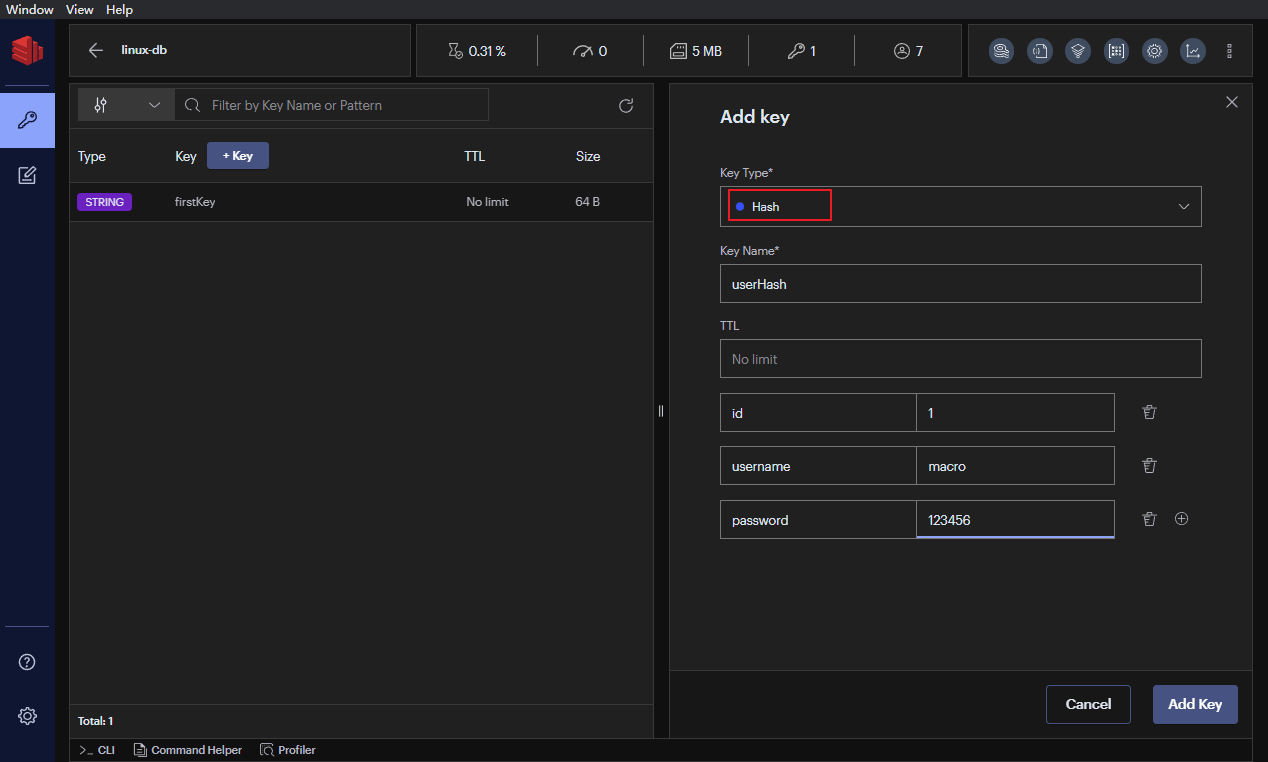This screenshot has width=1268, height=762.
Task: Click the commands per second gauge showing 0
Action: pyautogui.click(x=590, y=51)
